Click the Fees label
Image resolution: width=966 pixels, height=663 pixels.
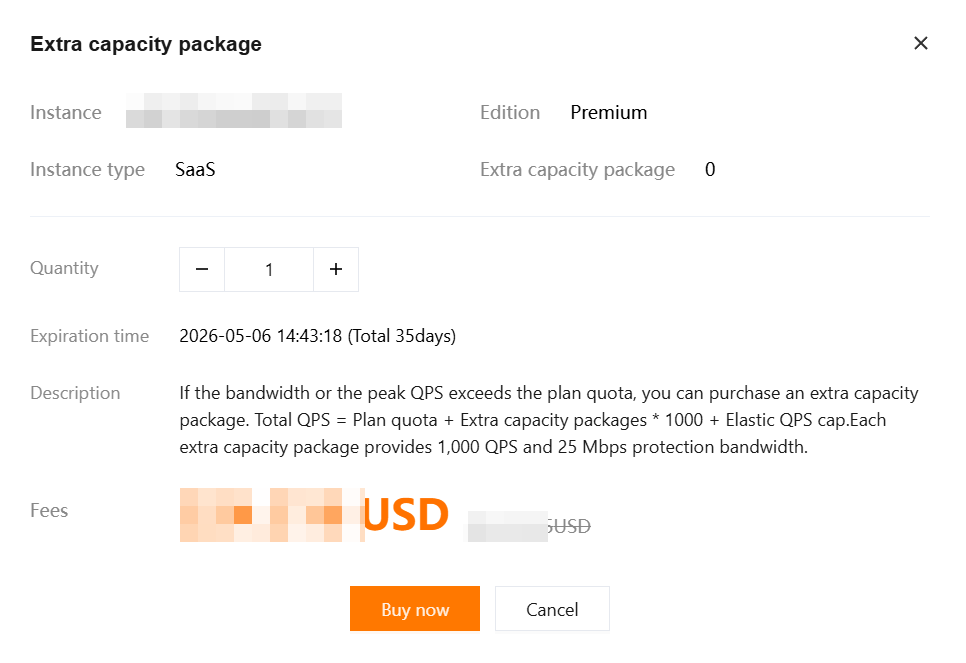(49, 510)
